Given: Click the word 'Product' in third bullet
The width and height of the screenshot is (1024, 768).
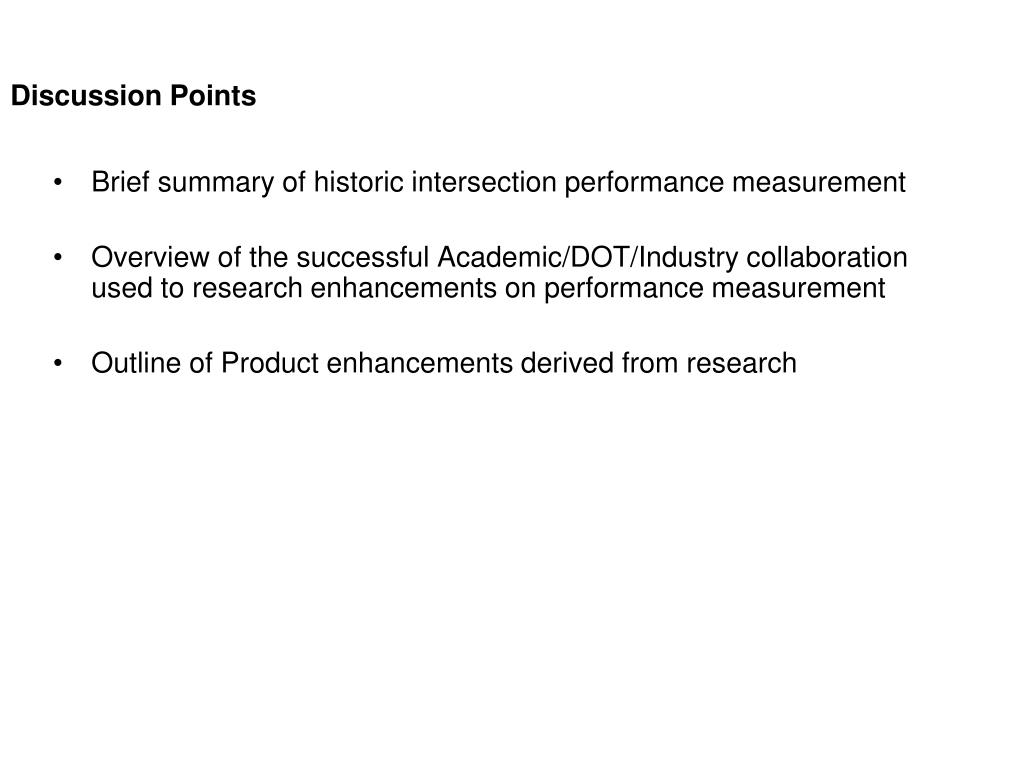Looking at the screenshot, I should (x=270, y=363).
